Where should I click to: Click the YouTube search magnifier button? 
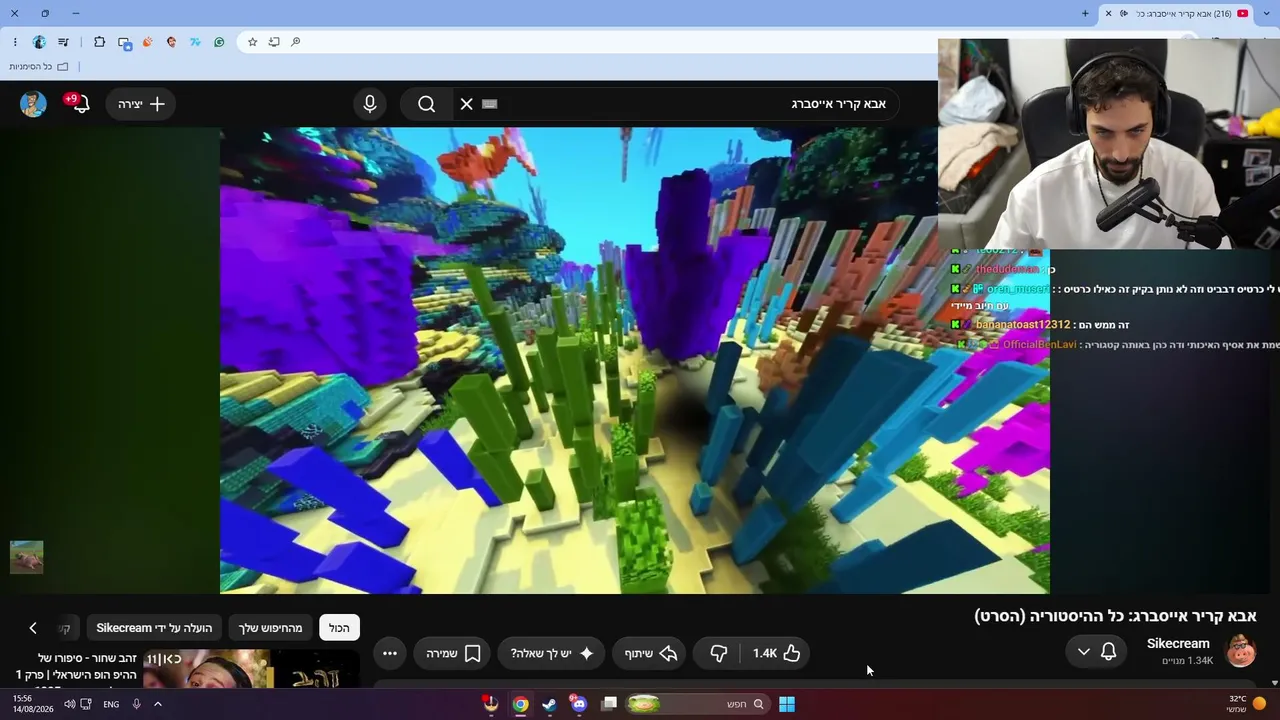tap(427, 104)
